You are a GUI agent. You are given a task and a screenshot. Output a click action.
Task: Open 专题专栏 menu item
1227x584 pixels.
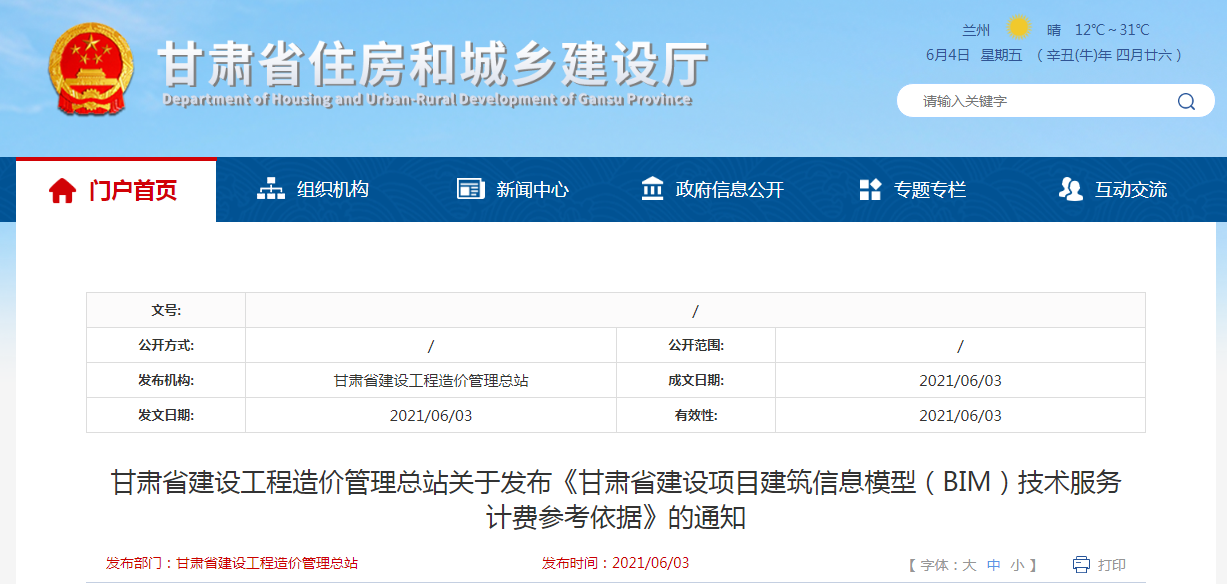click(930, 190)
